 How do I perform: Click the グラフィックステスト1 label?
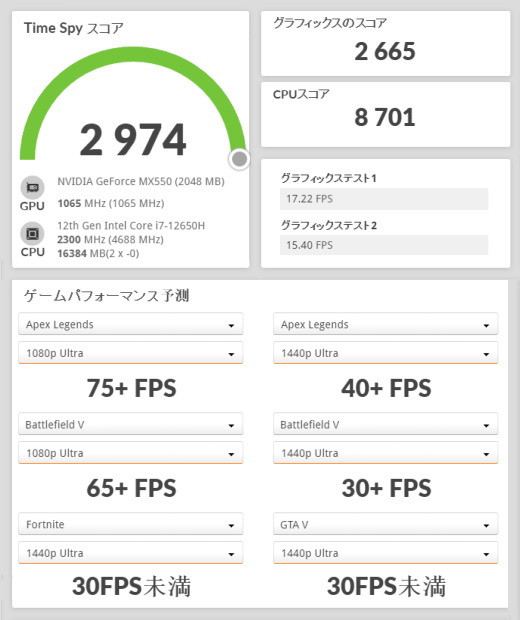tap(329, 178)
